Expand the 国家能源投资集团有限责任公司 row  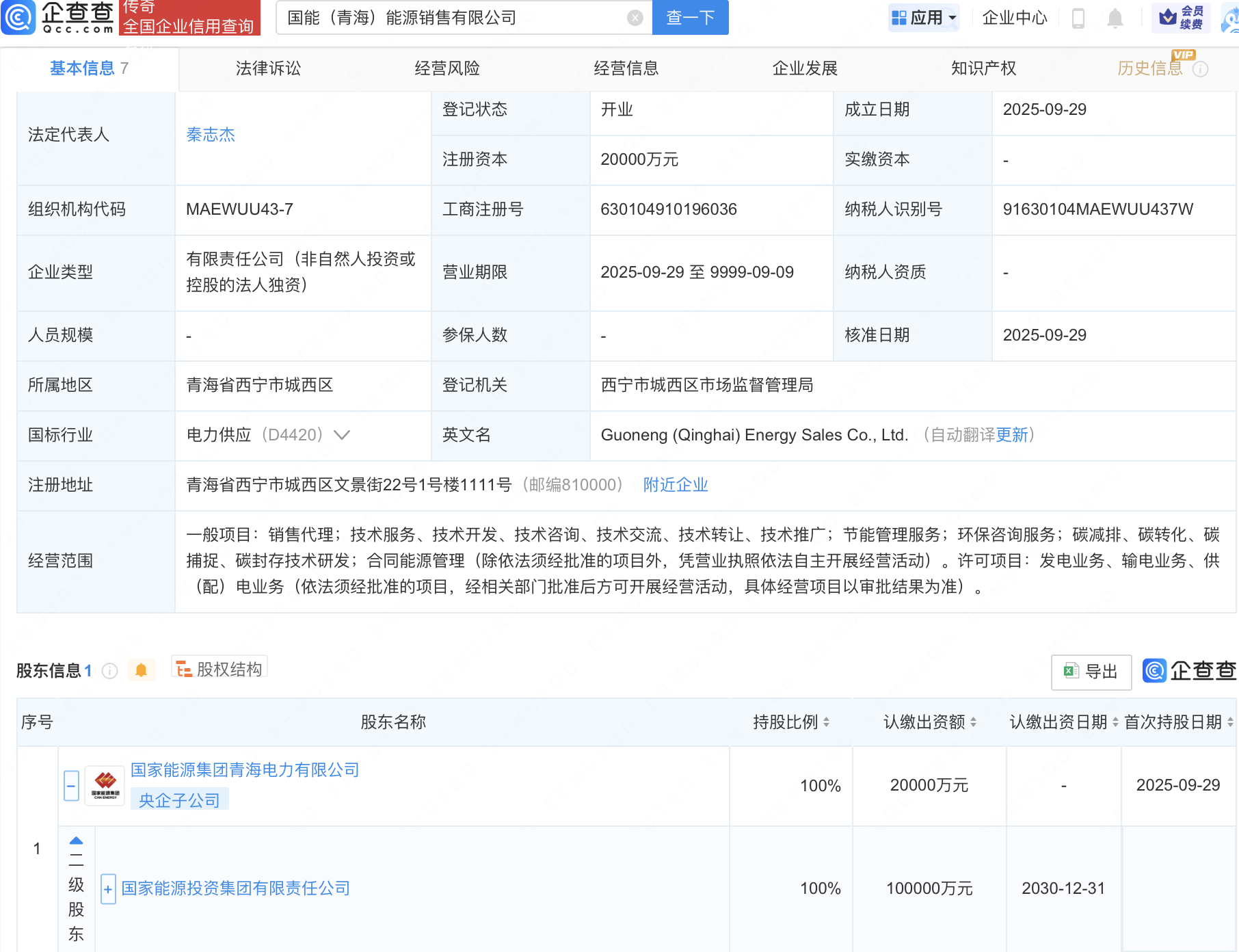pos(108,889)
